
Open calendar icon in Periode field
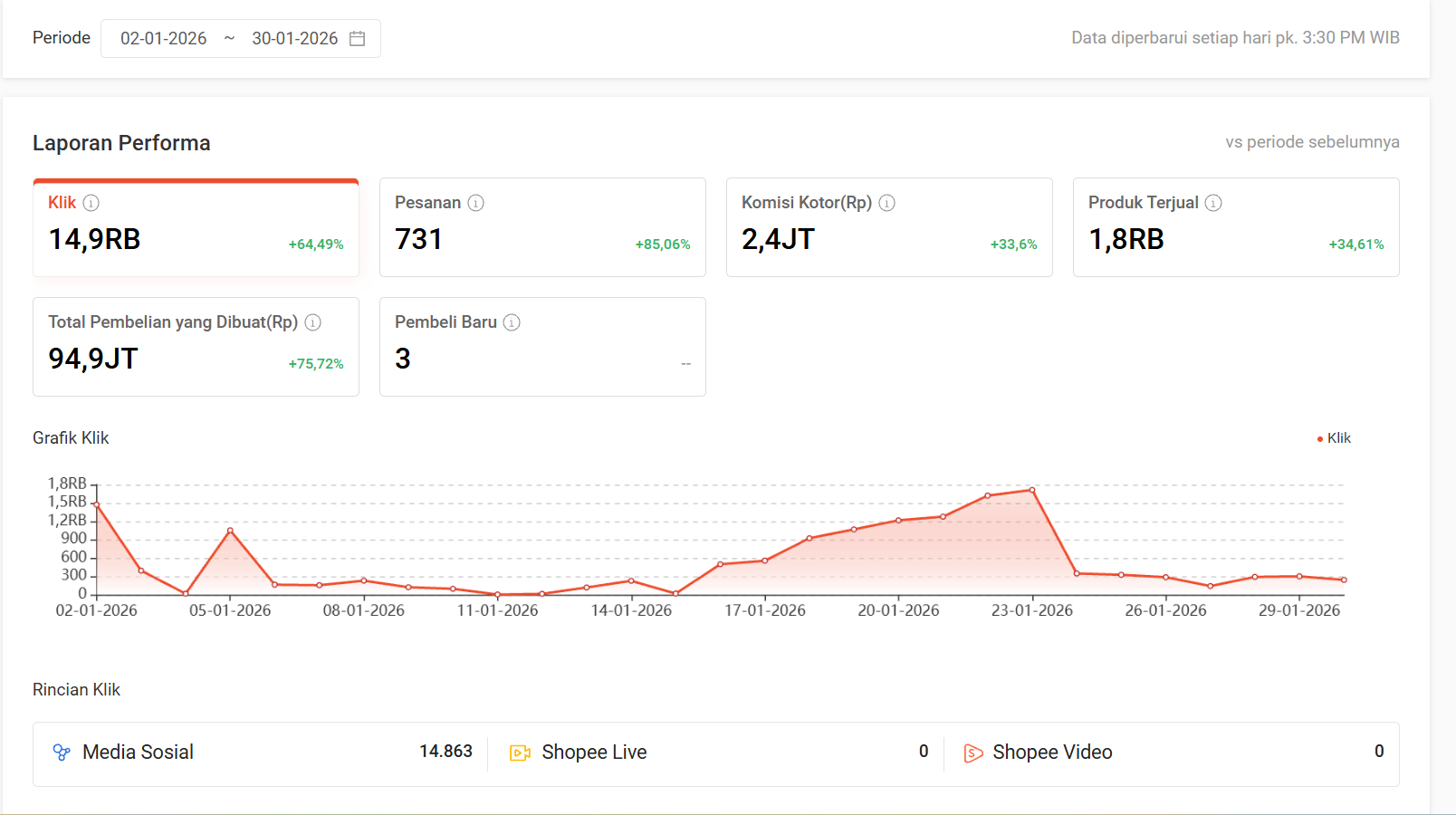(x=358, y=39)
